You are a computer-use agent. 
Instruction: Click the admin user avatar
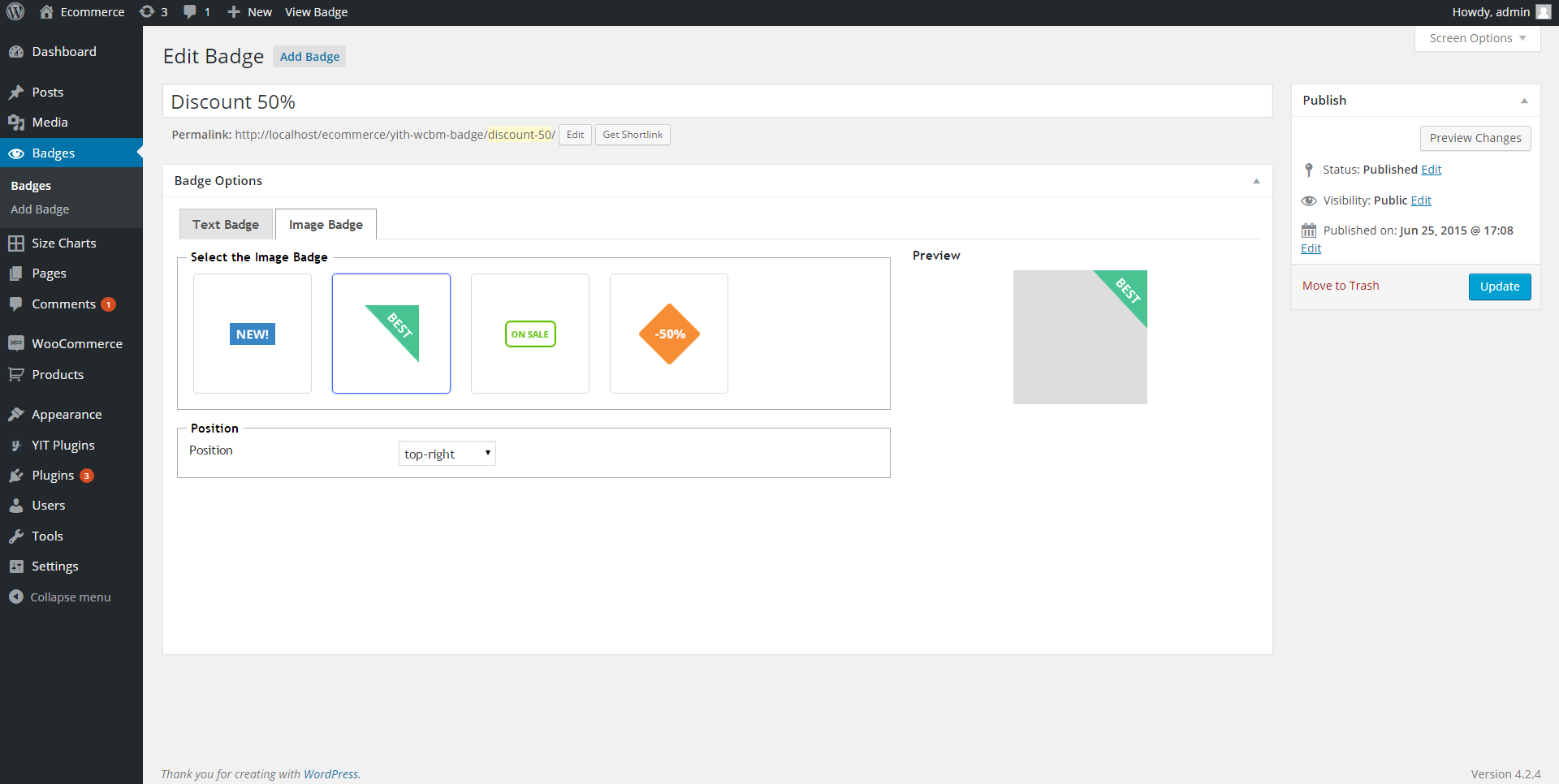point(1544,12)
